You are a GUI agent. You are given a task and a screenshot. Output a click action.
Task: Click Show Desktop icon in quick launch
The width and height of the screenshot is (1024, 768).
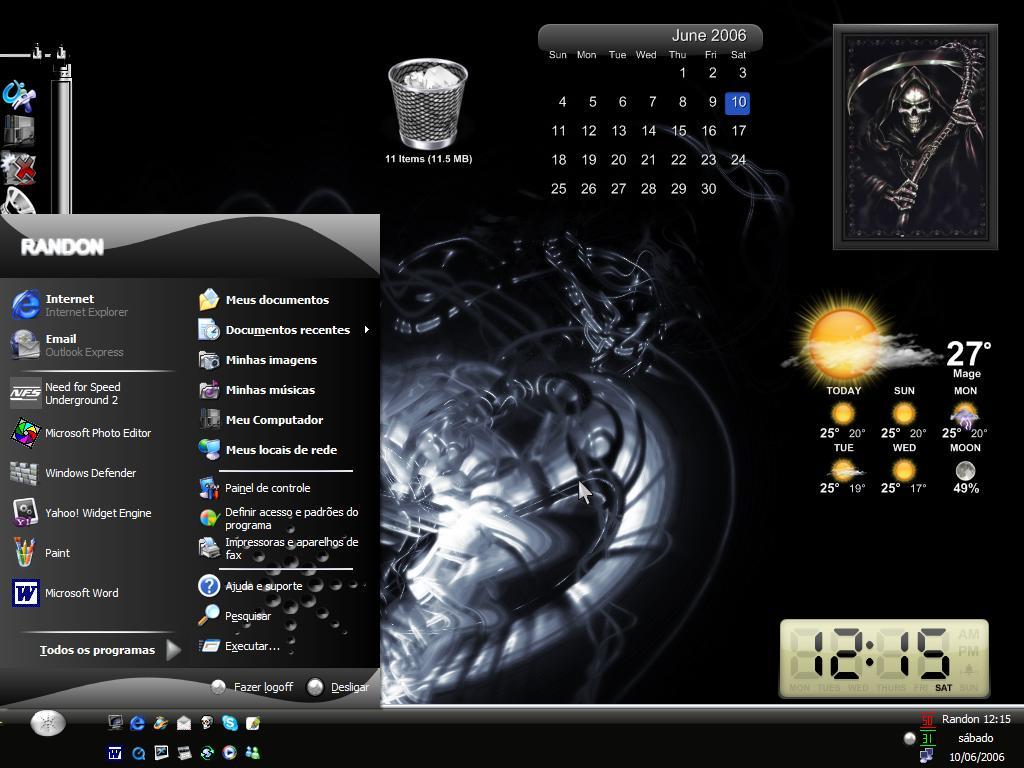[116, 722]
